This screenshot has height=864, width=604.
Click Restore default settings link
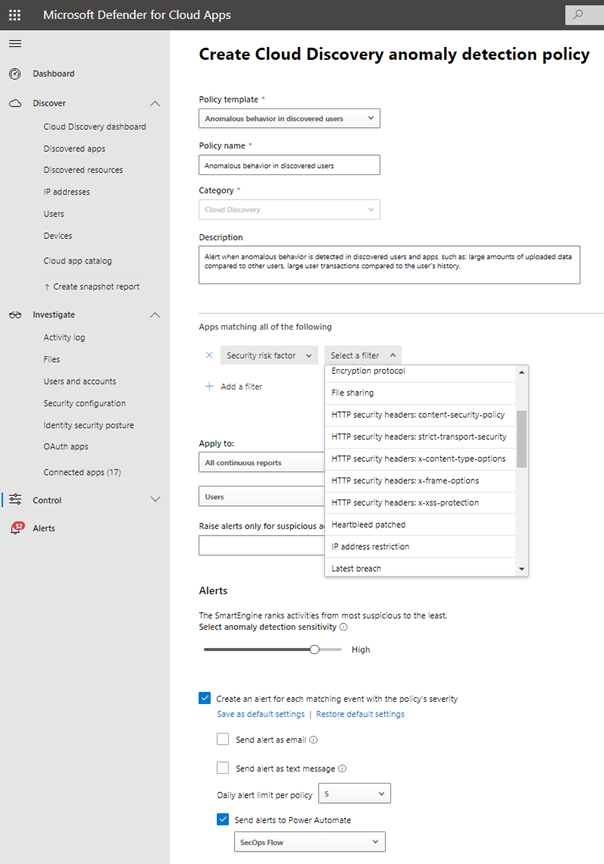click(360, 714)
